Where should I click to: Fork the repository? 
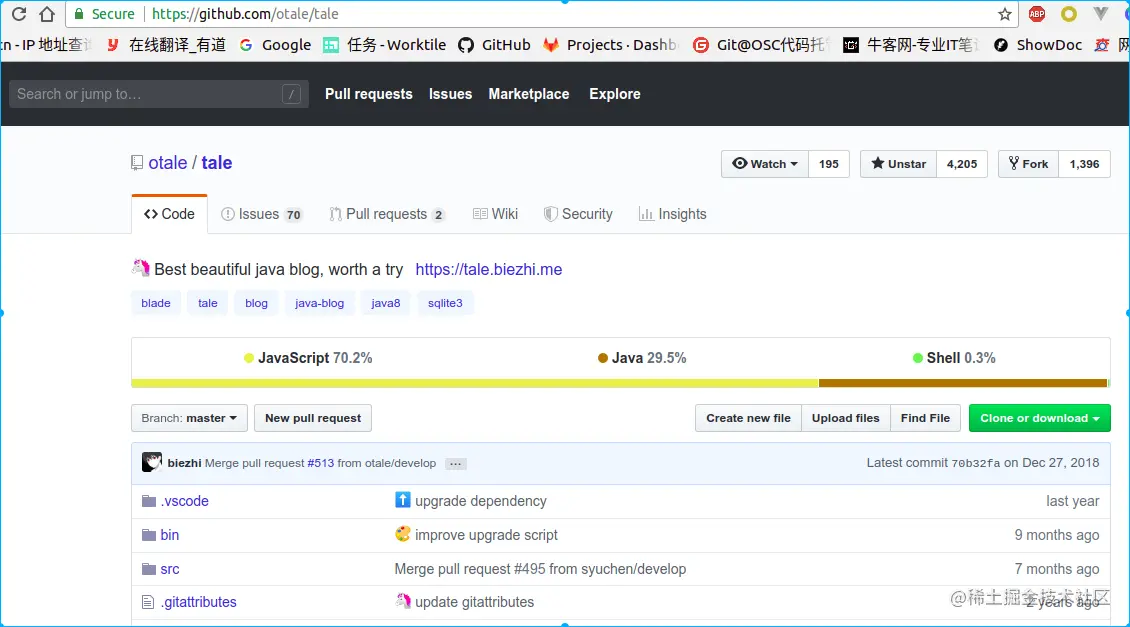tap(1028, 164)
